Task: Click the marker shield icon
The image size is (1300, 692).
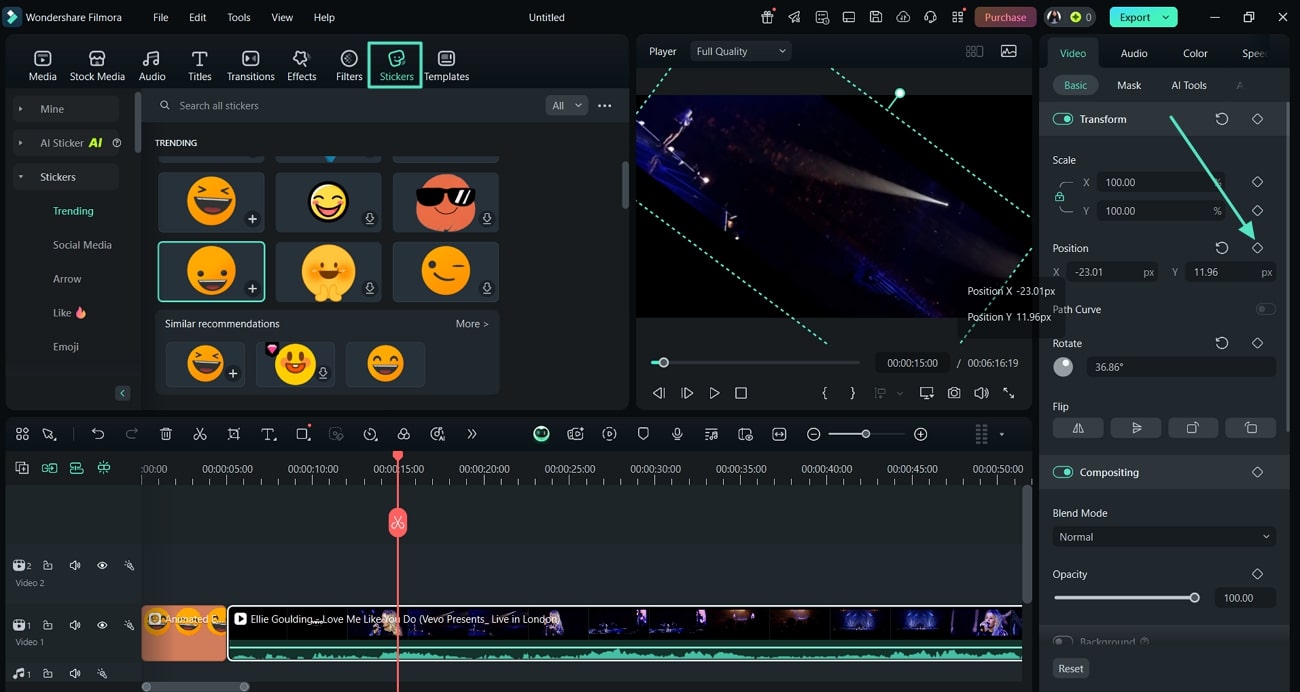Action: pos(643,434)
